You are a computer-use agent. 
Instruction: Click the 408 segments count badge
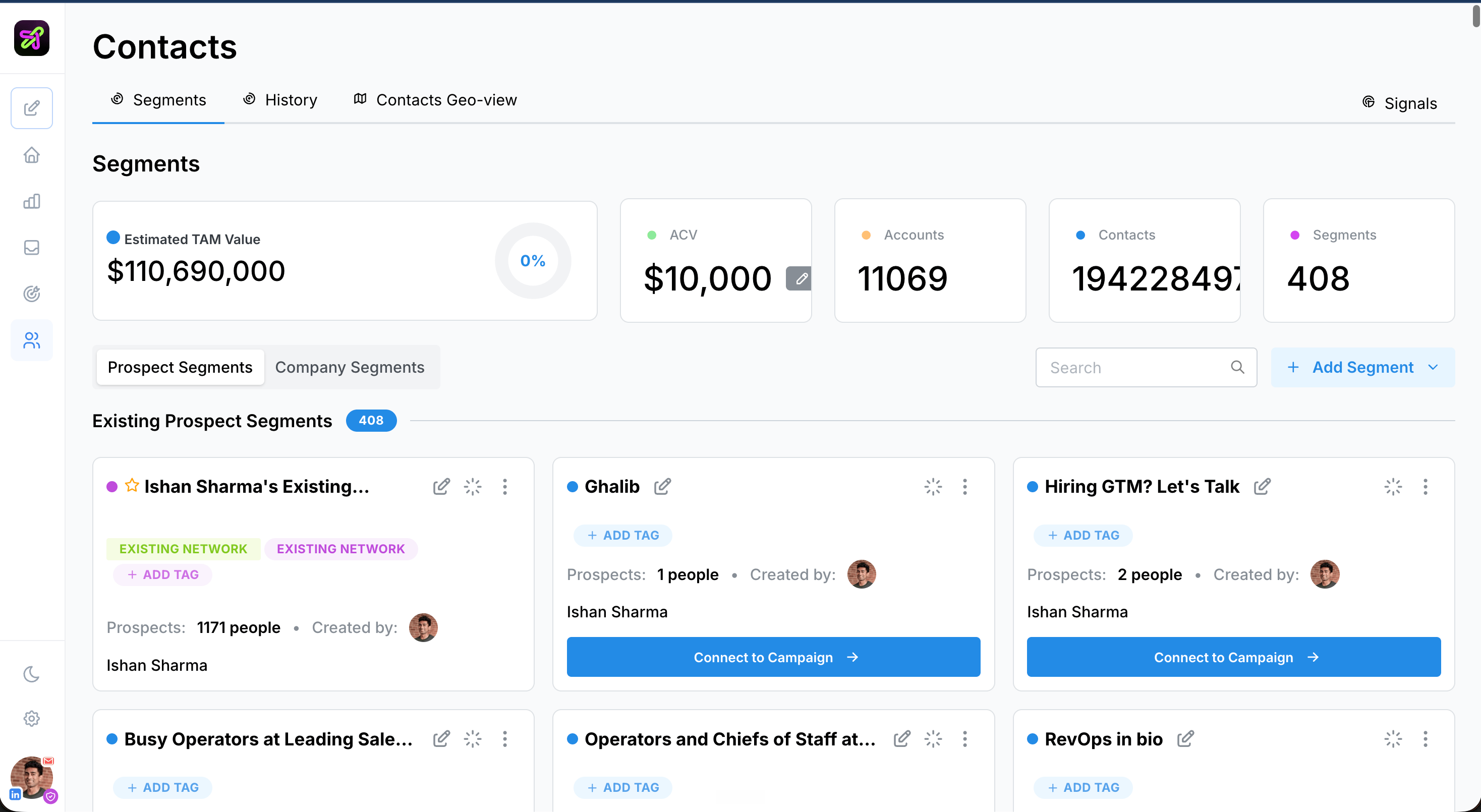click(371, 421)
